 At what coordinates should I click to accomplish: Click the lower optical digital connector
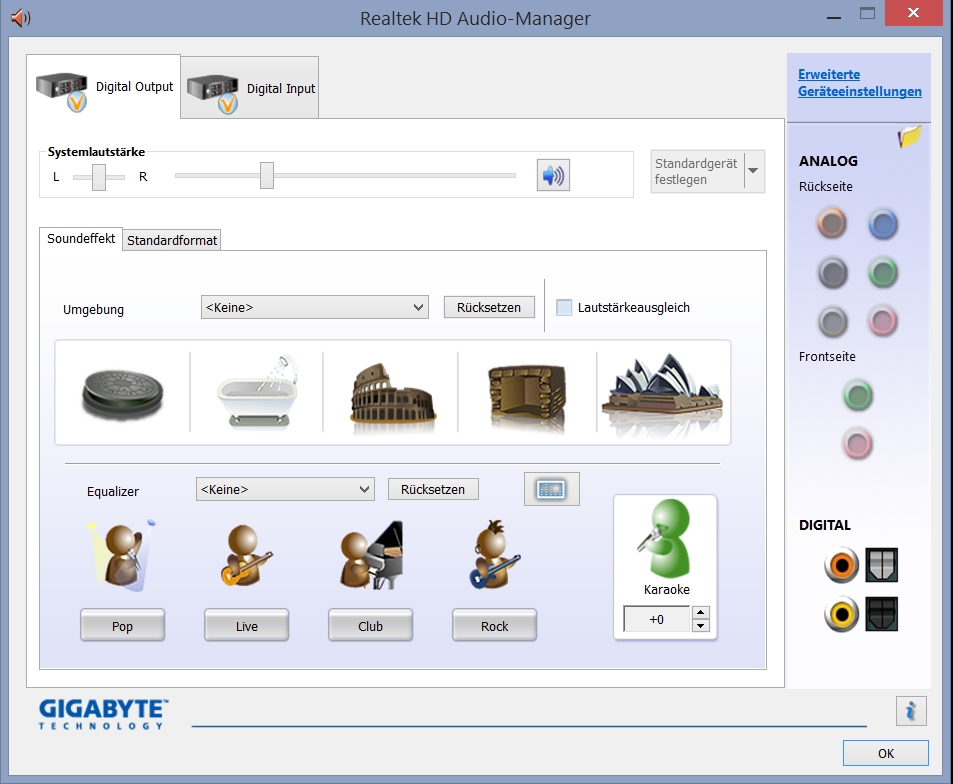881,614
